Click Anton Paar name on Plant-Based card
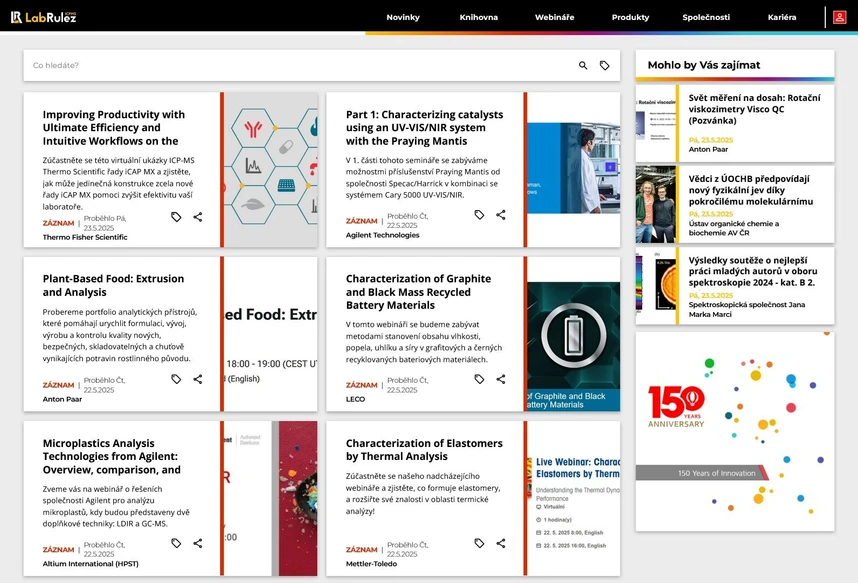 tap(62, 399)
